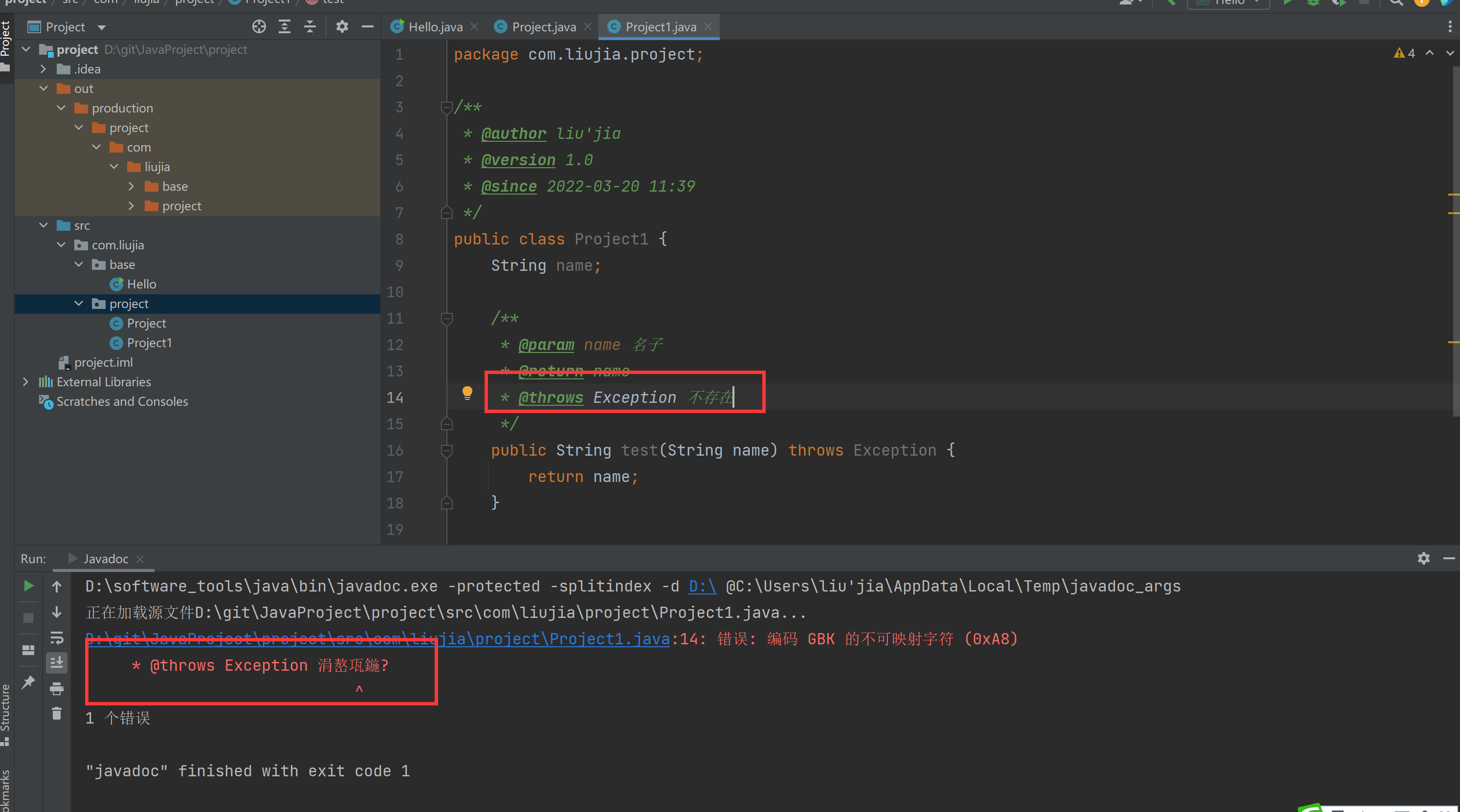This screenshot has width=1460, height=812.
Task: Toggle soft-wrap in the Run console
Action: (57, 637)
